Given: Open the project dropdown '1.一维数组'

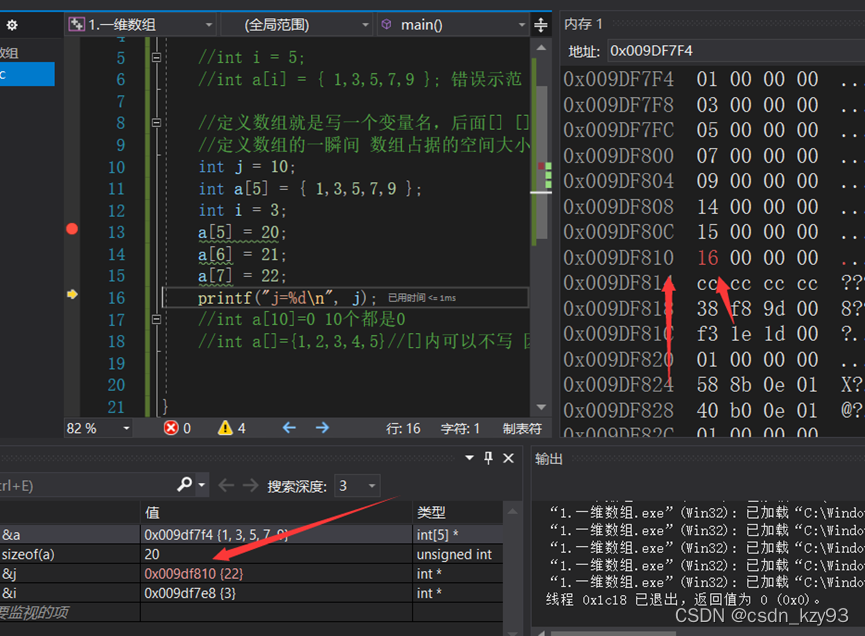Looking at the screenshot, I should click(x=141, y=25).
